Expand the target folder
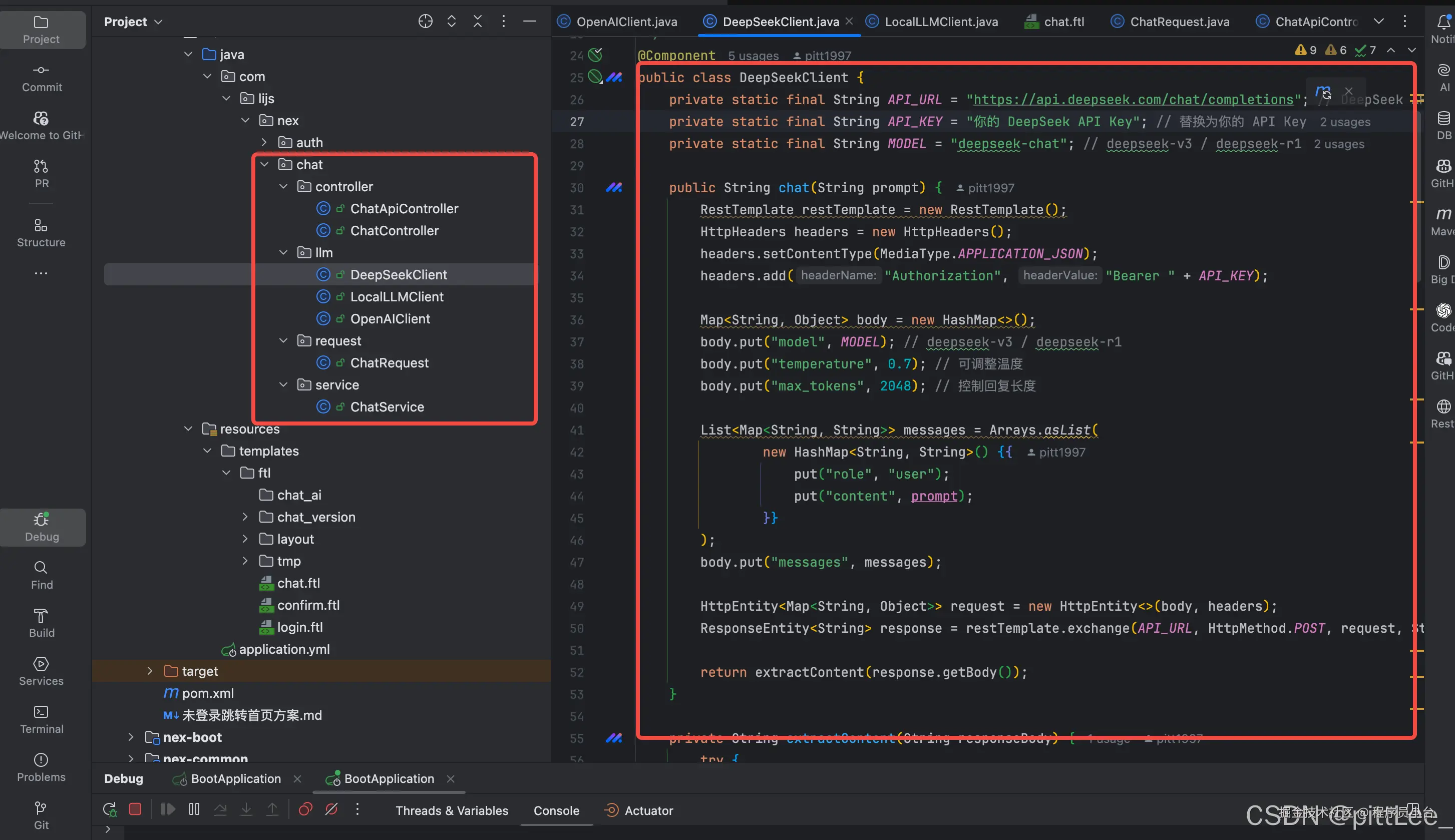 [x=149, y=670]
